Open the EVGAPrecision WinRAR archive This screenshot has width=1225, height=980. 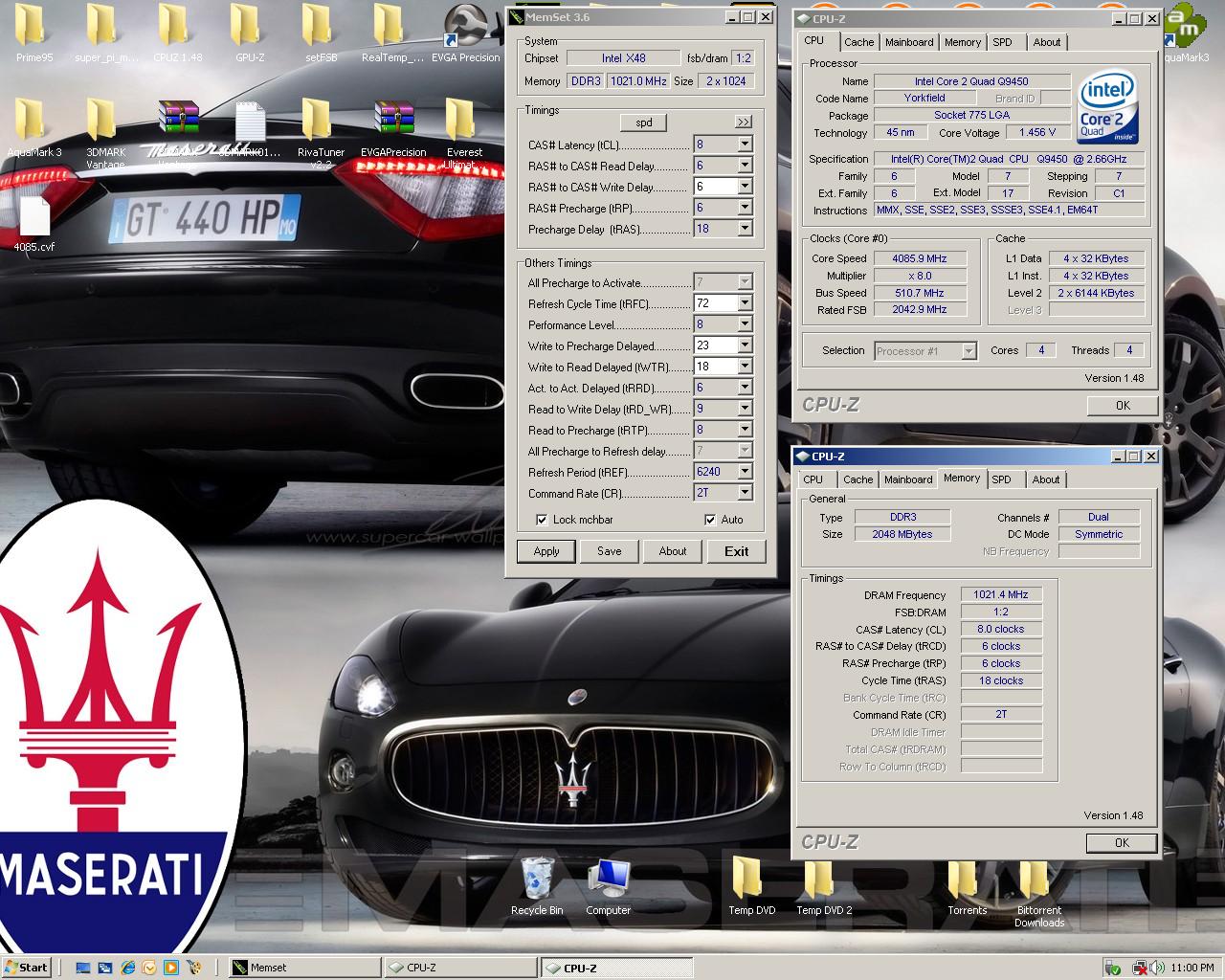tap(393, 121)
